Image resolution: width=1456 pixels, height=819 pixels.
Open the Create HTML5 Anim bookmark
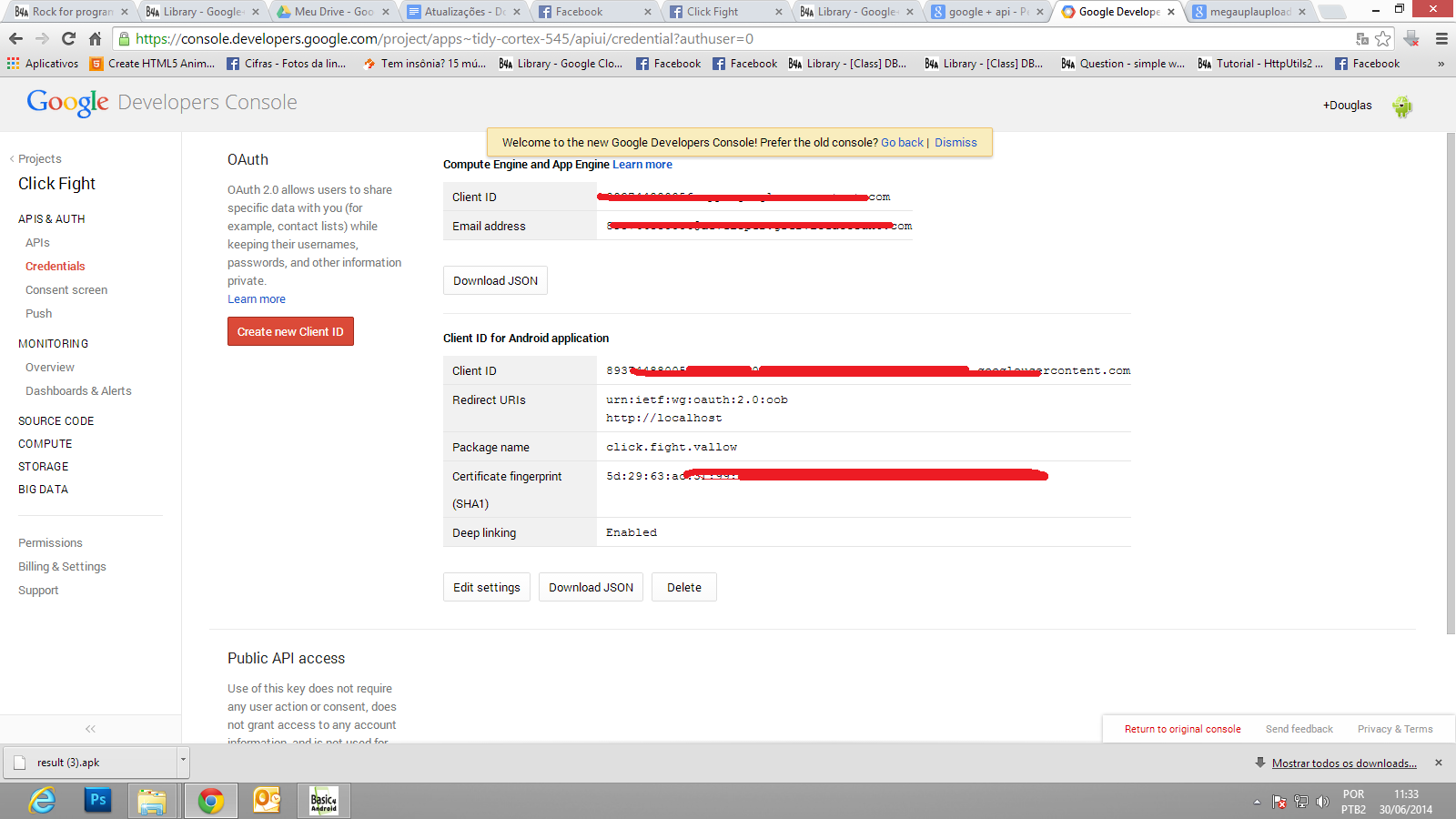[153, 64]
